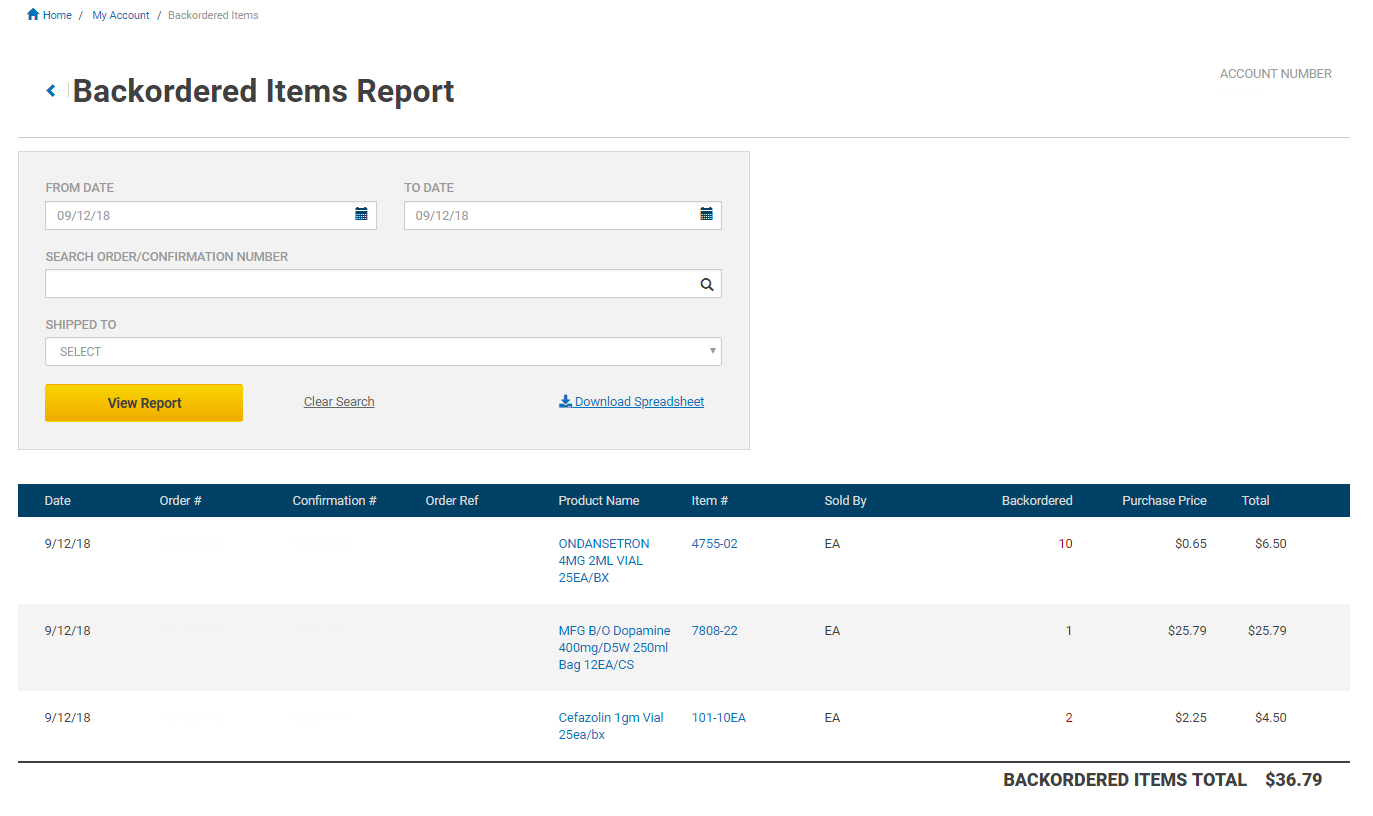
Task: Select item number 4755-02
Action: (x=714, y=544)
